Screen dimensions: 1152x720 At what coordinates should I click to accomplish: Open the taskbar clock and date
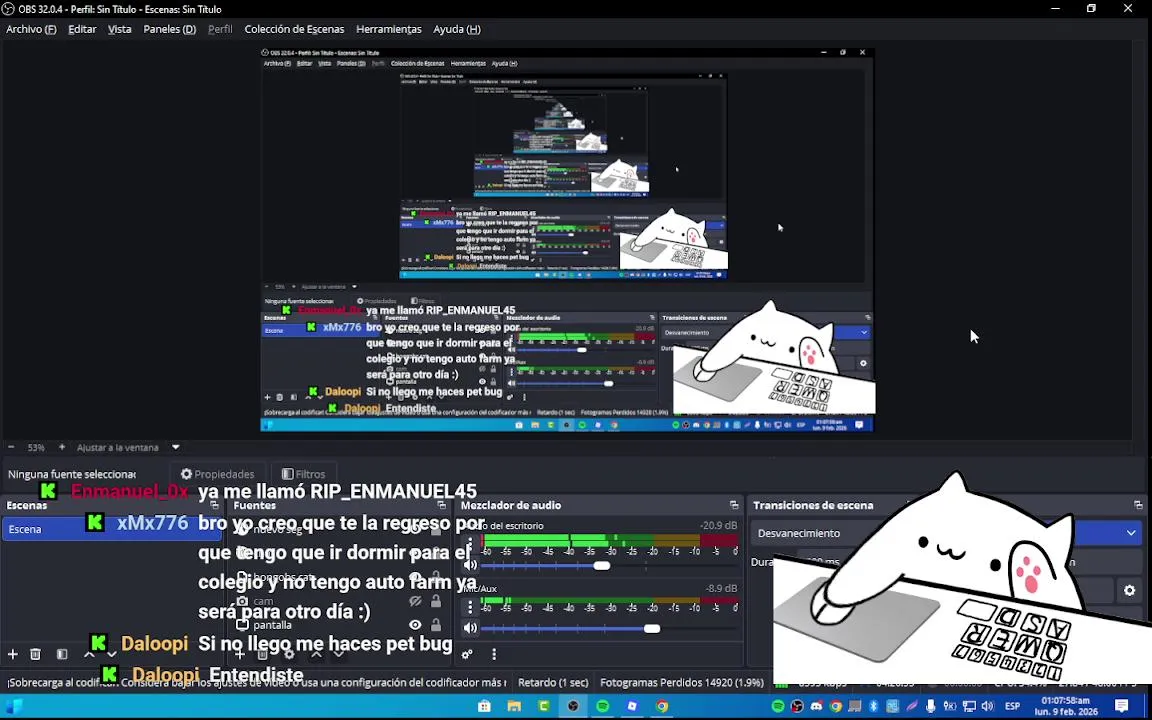[1065, 706]
